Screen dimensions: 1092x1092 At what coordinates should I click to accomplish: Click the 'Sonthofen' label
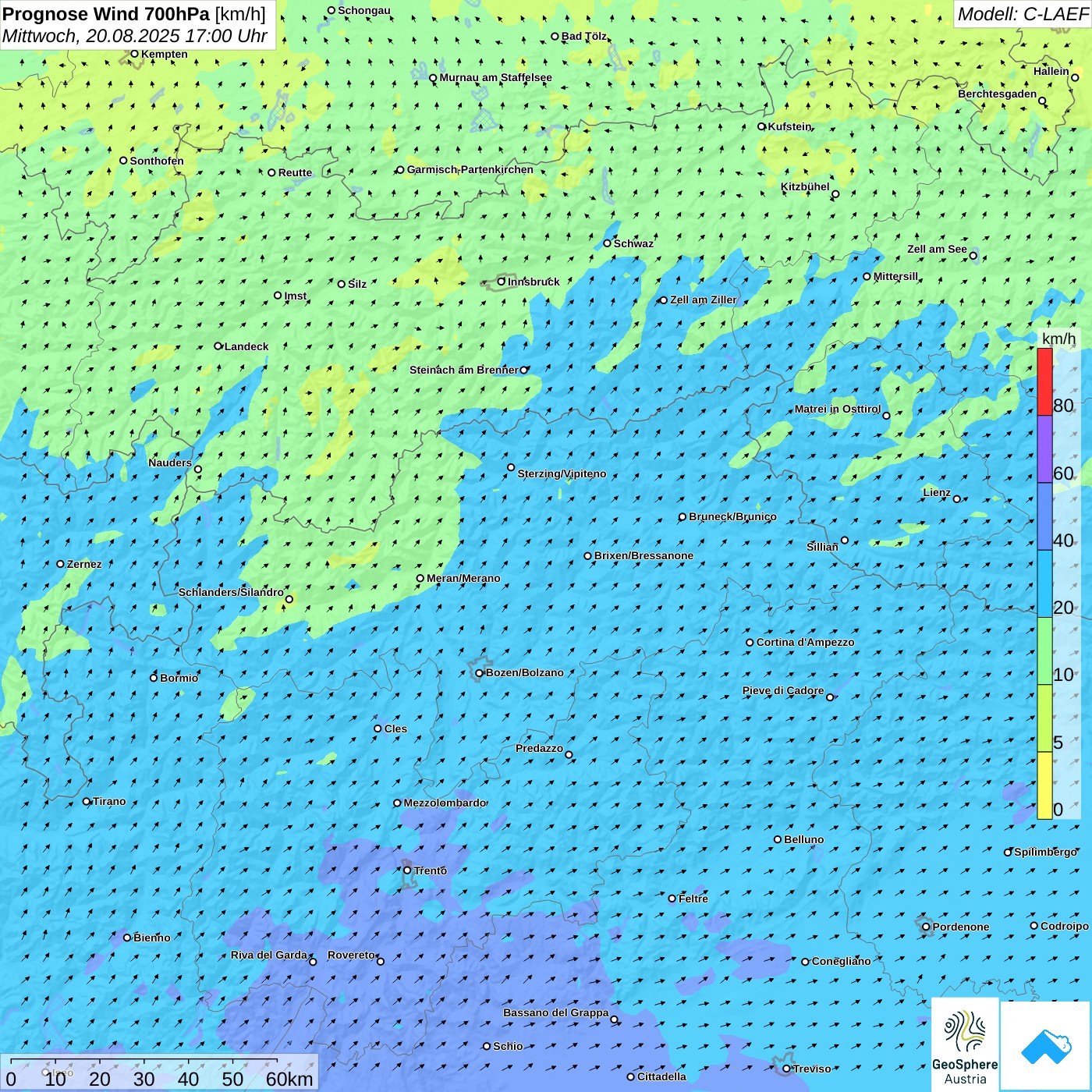tap(156, 161)
